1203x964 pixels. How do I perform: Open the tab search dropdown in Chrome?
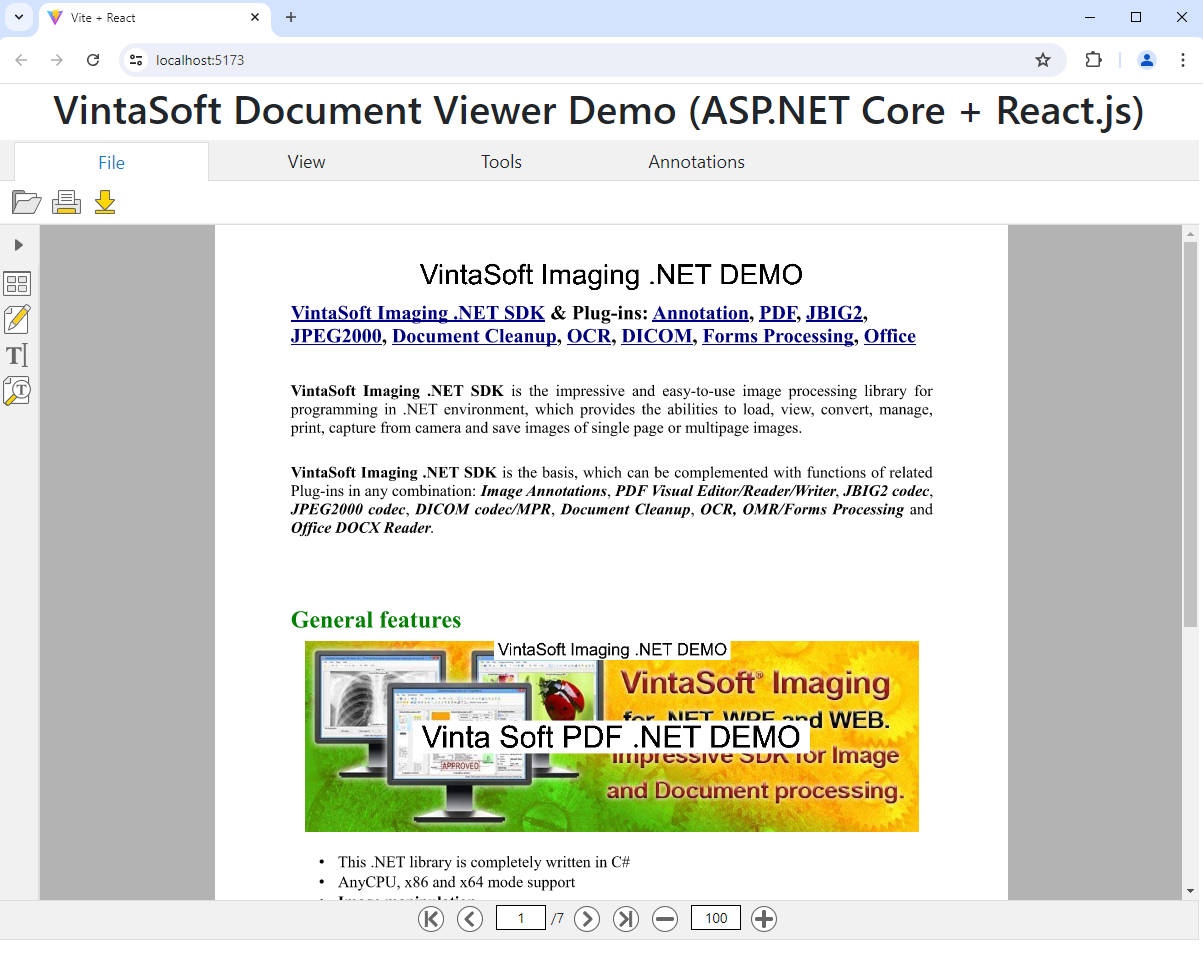18,18
